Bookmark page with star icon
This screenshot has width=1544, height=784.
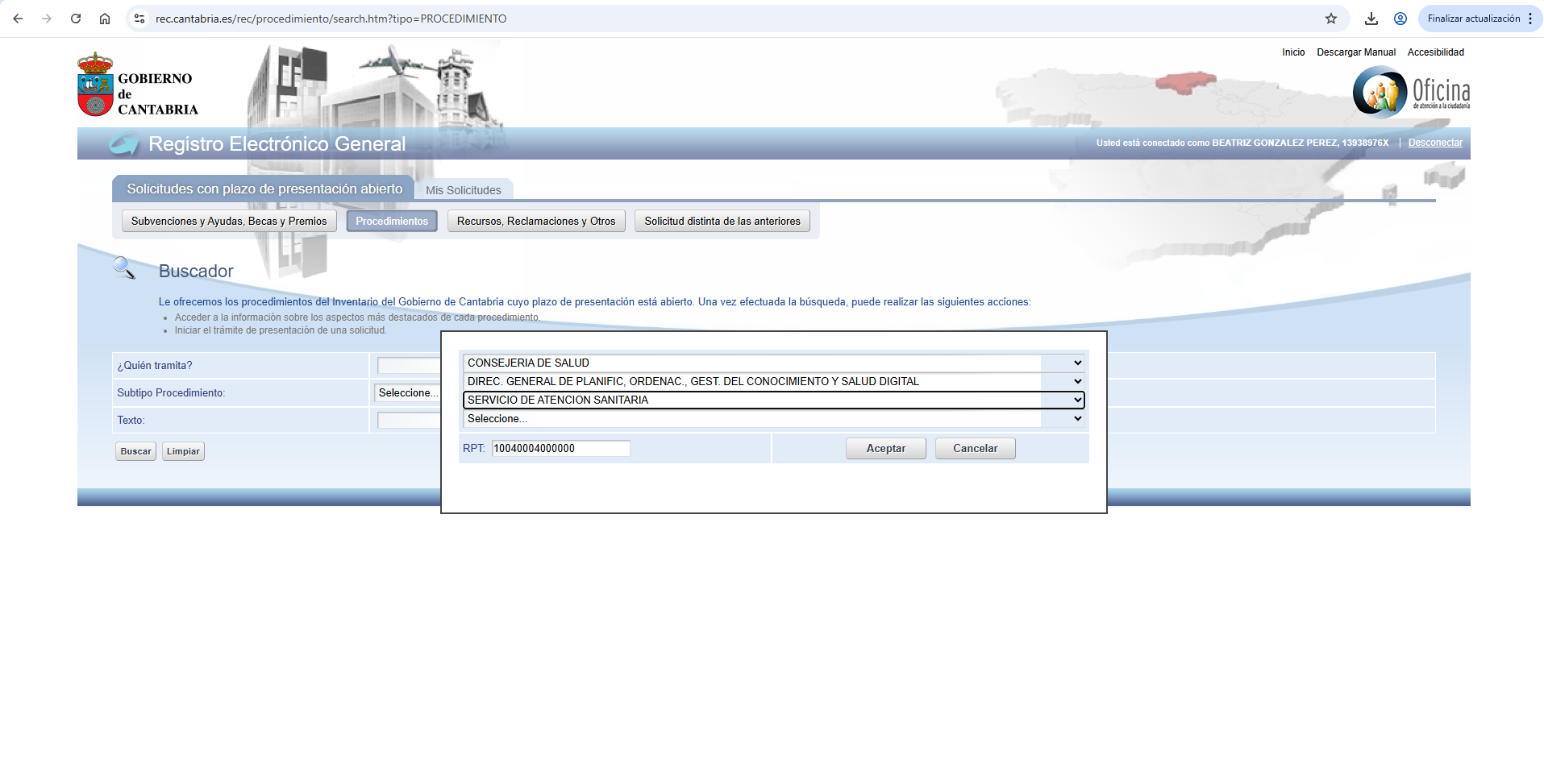pyautogui.click(x=1331, y=19)
